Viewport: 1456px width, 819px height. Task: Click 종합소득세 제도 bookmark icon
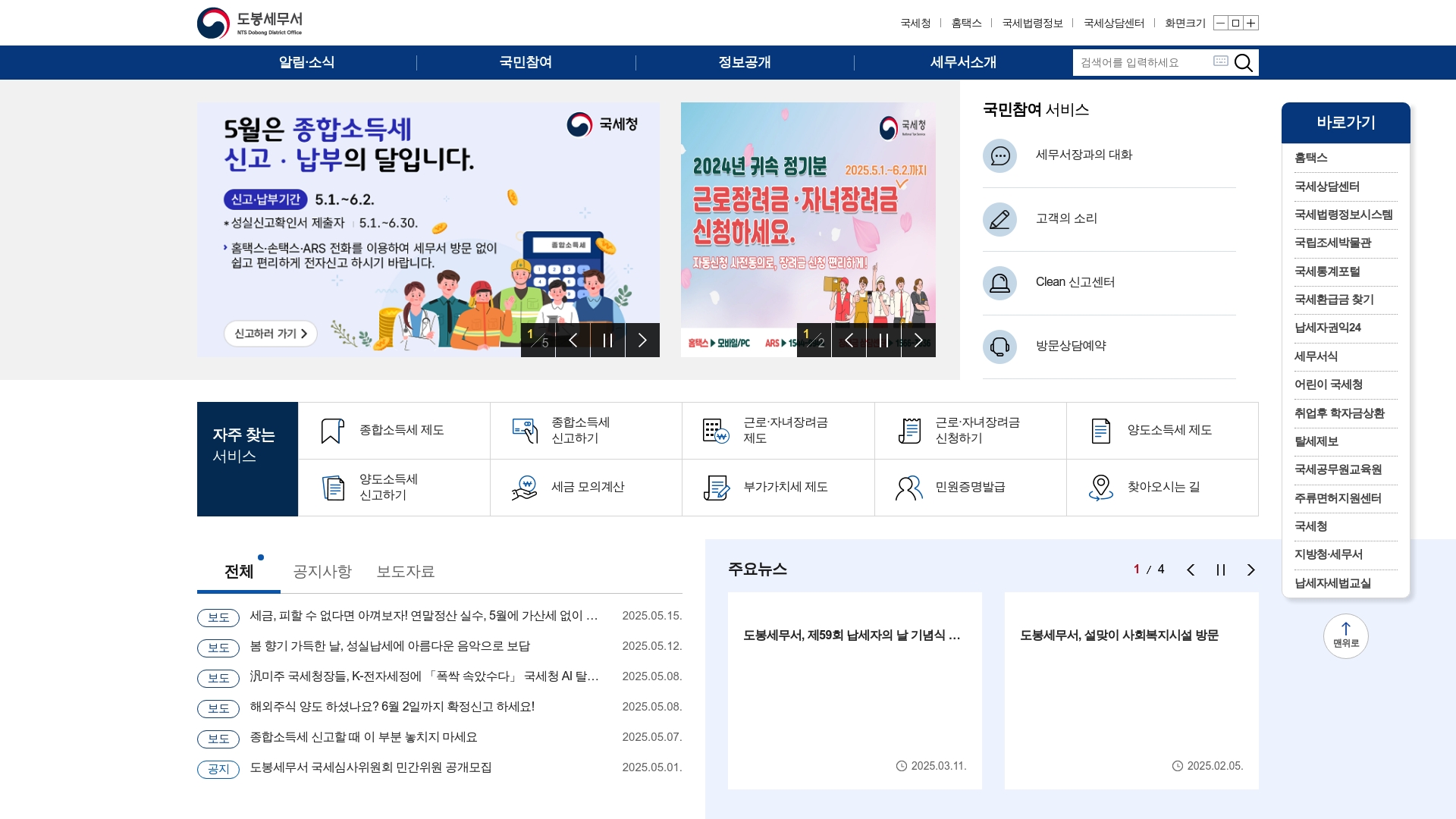(332, 431)
